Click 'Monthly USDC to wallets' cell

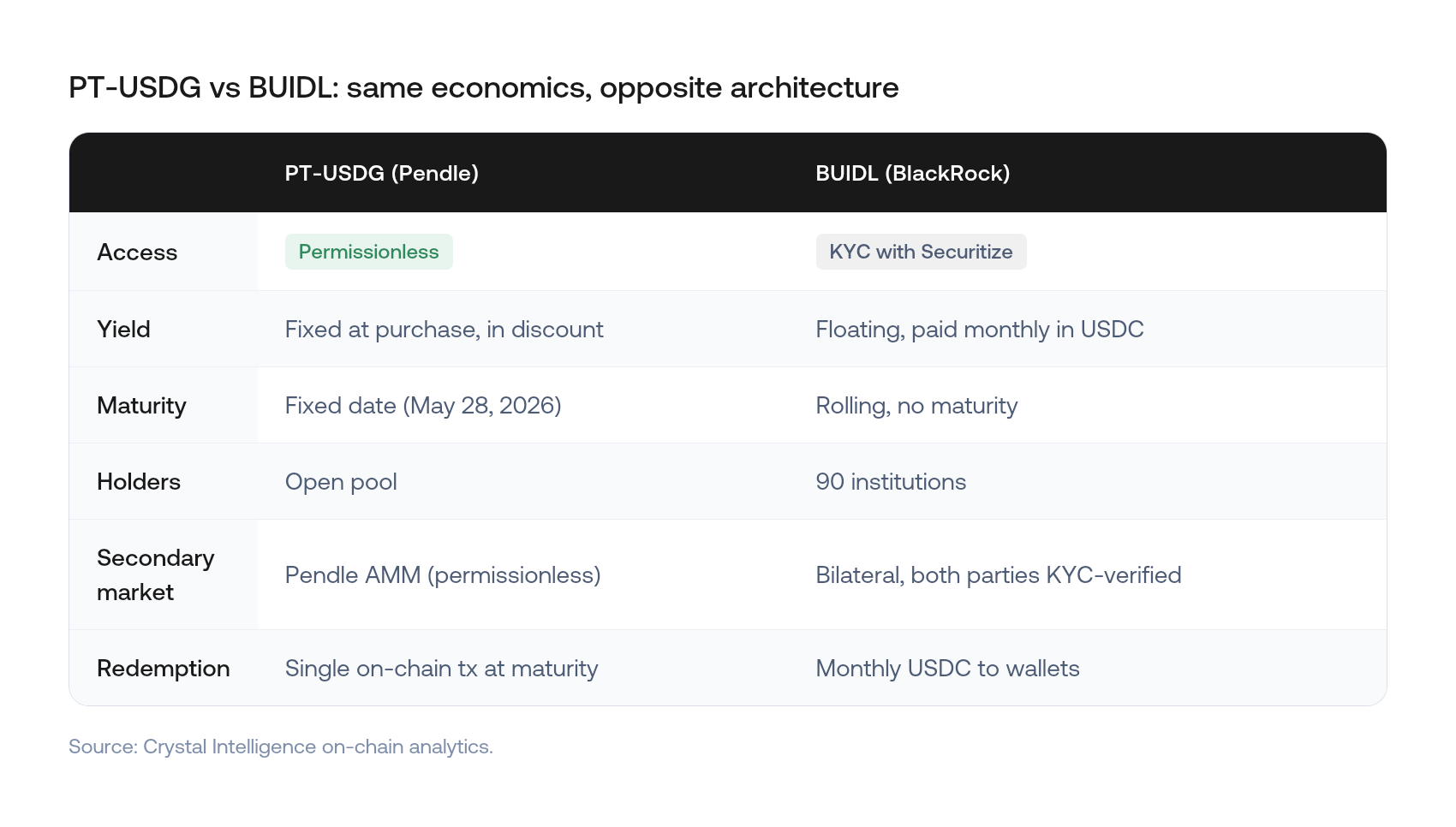(948, 669)
